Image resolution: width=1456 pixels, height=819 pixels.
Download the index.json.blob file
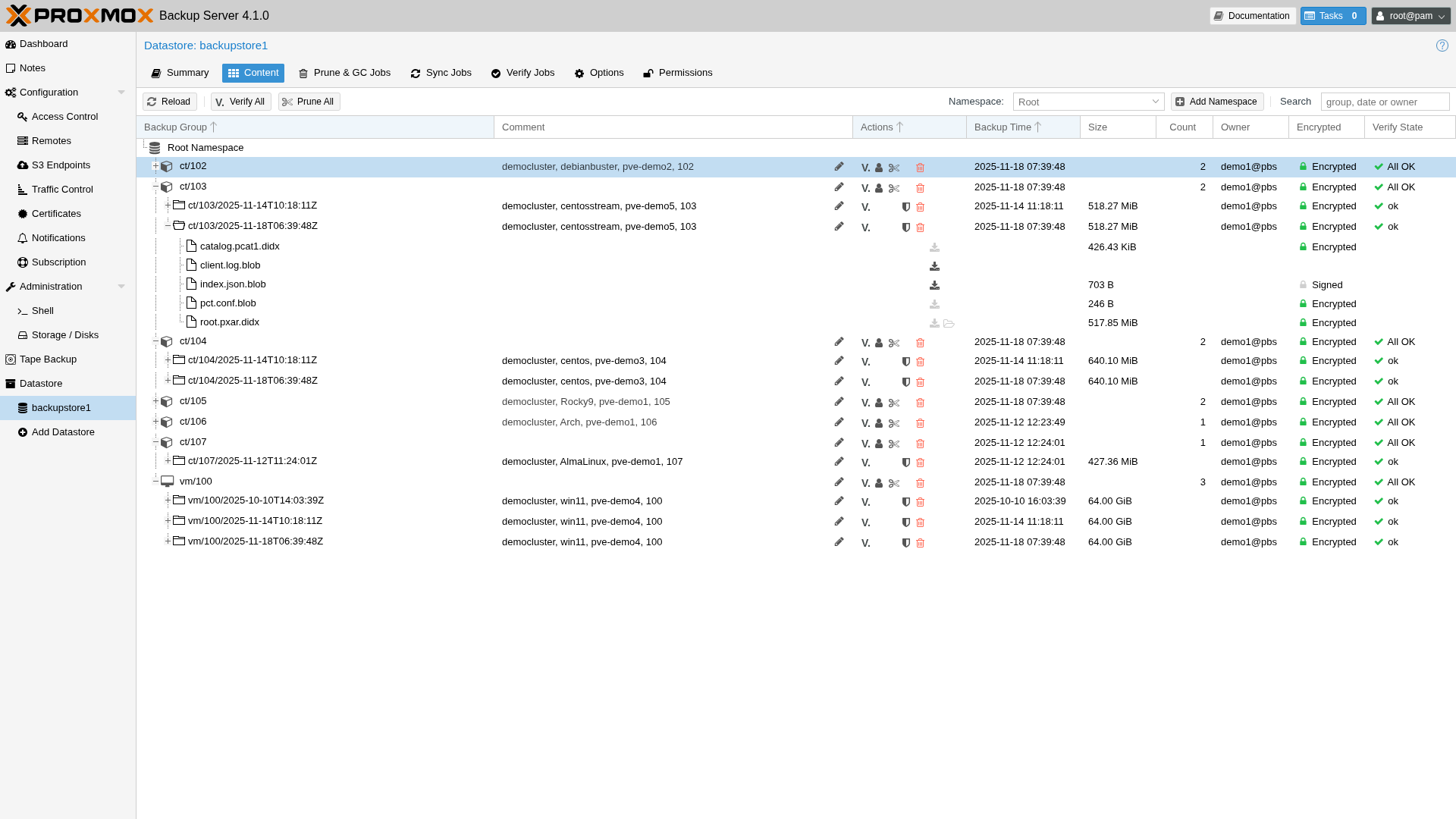(x=934, y=286)
